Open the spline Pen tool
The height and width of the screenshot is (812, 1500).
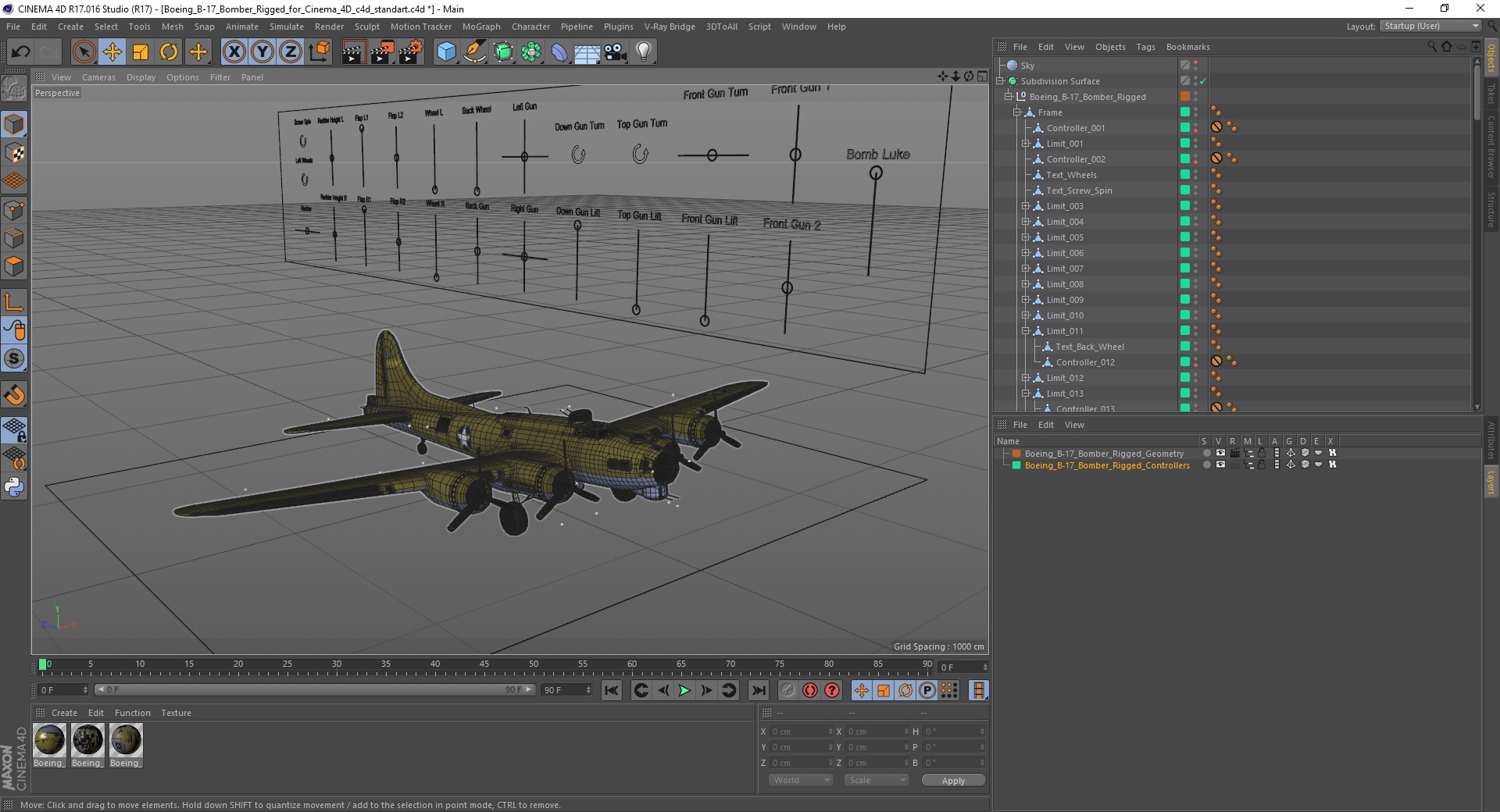[x=475, y=52]
